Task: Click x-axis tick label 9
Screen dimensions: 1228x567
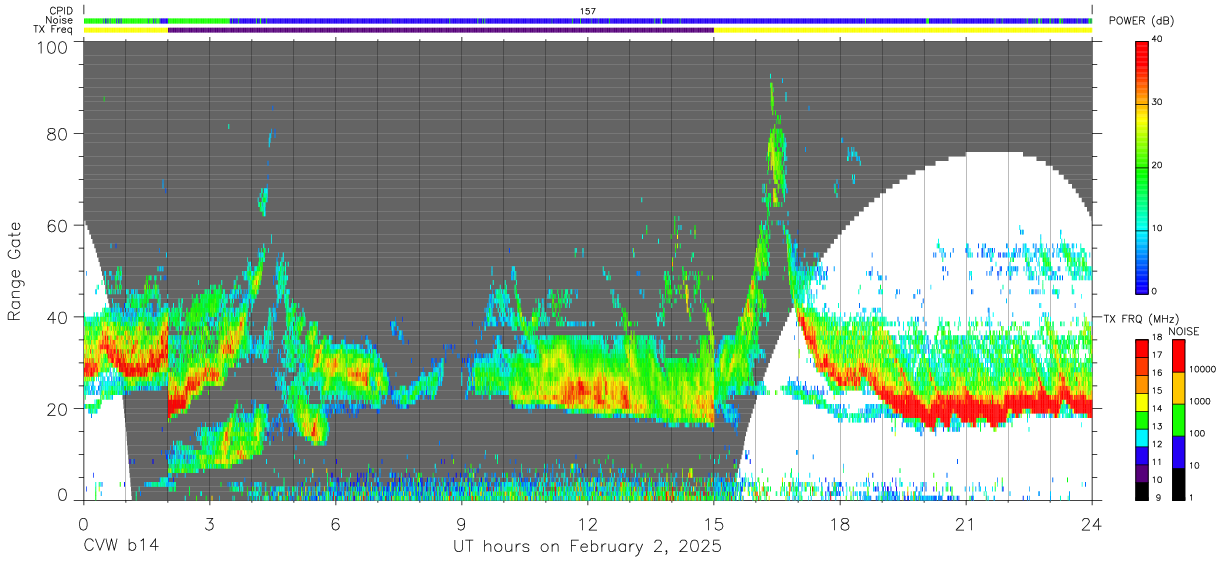Action: [x=461, y=523]
